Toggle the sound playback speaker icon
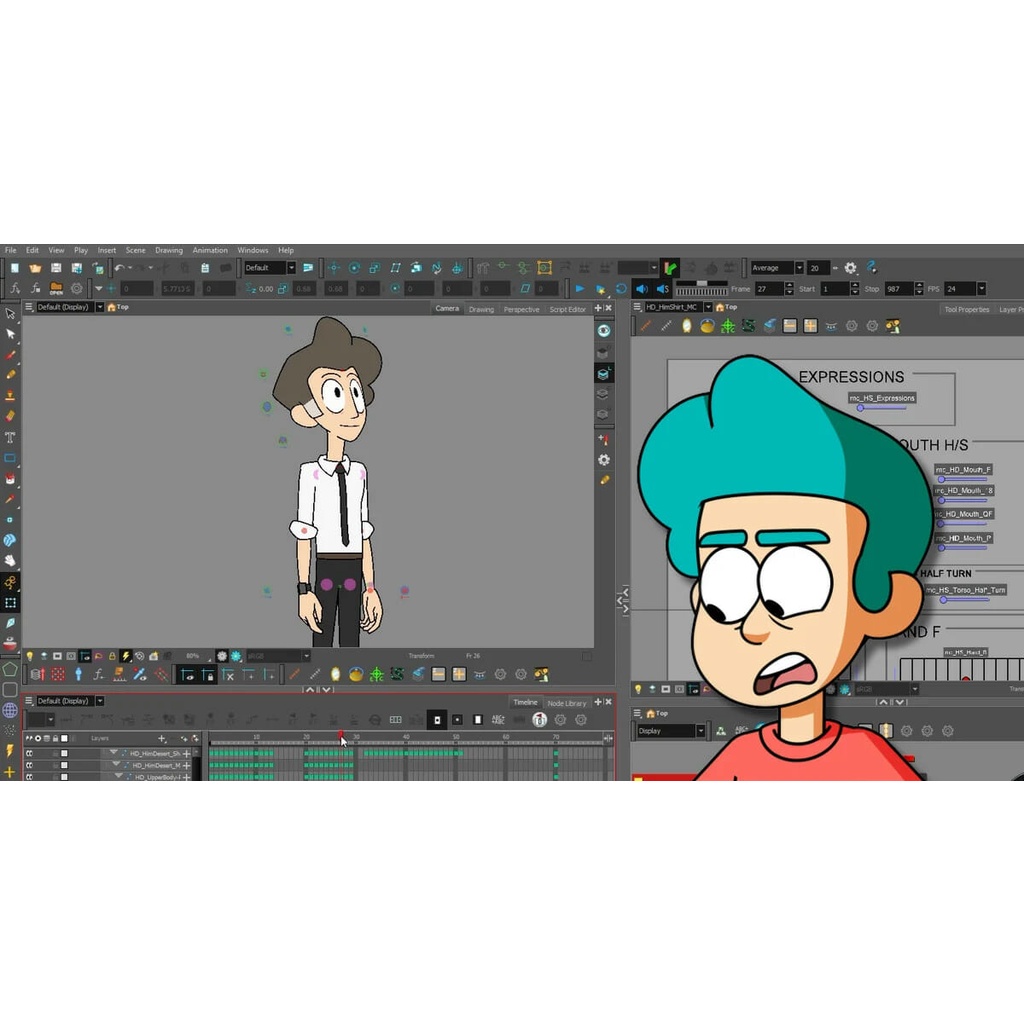This screenshot has height=1024, width=1024. point(641,288)
